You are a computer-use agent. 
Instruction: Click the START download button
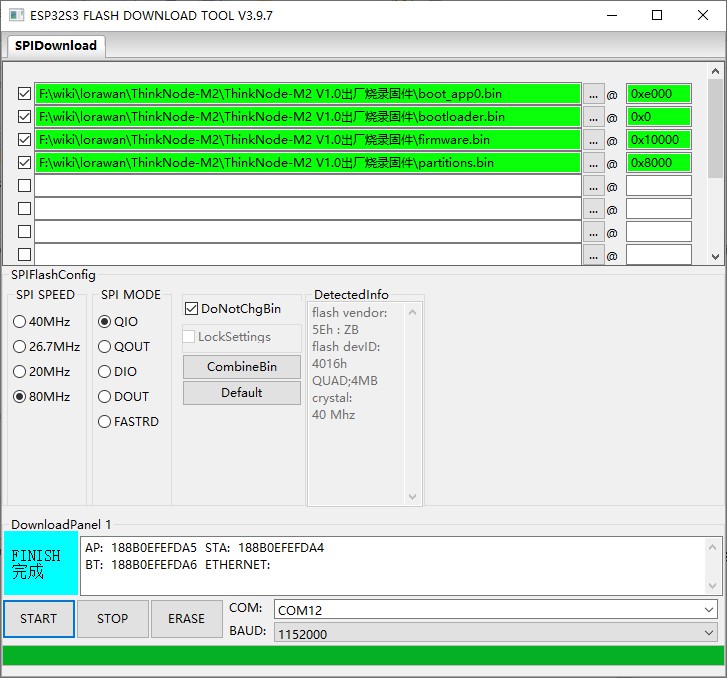pos(39,619)
